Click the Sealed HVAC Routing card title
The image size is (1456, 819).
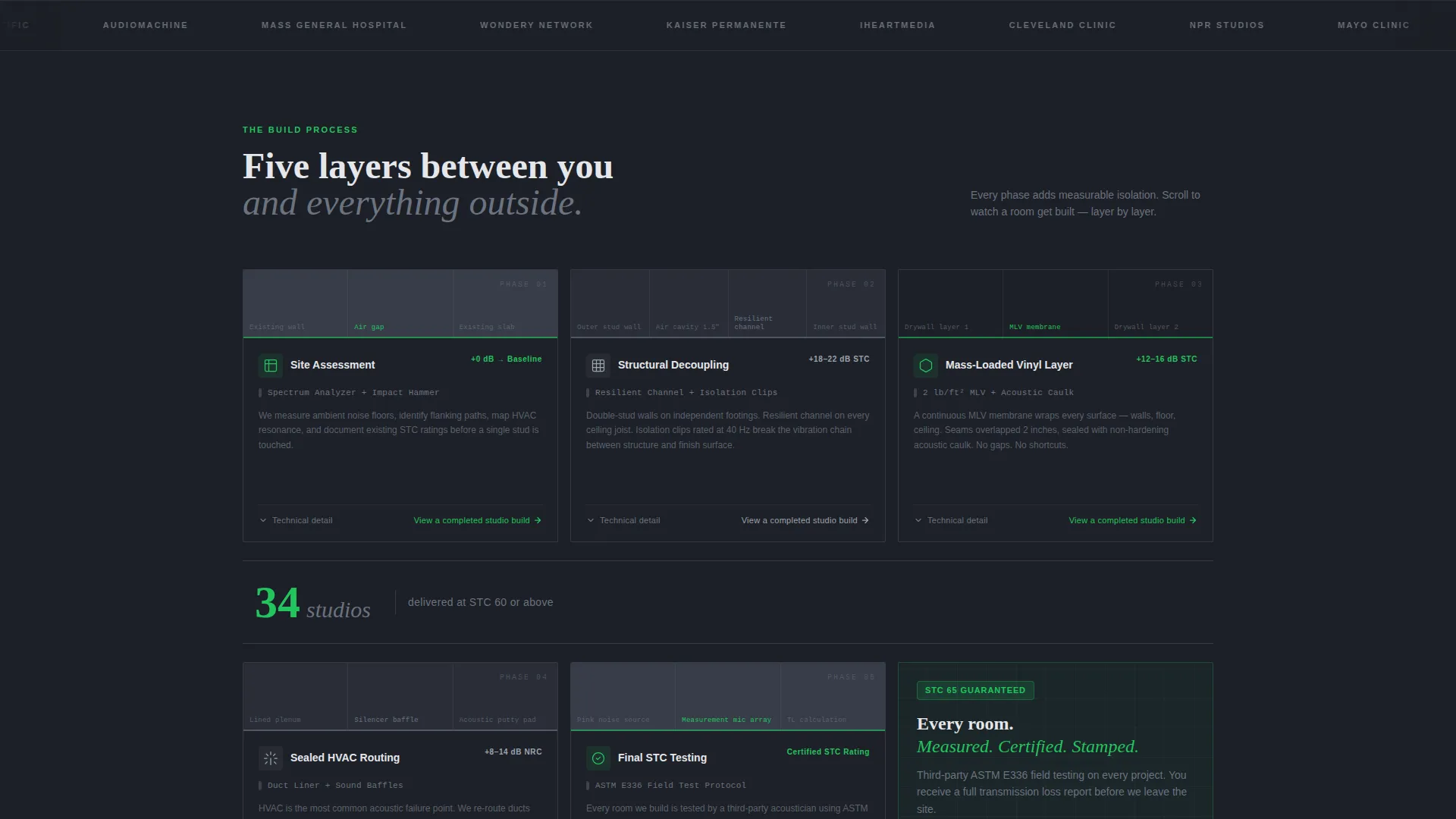tap(345, 758)
